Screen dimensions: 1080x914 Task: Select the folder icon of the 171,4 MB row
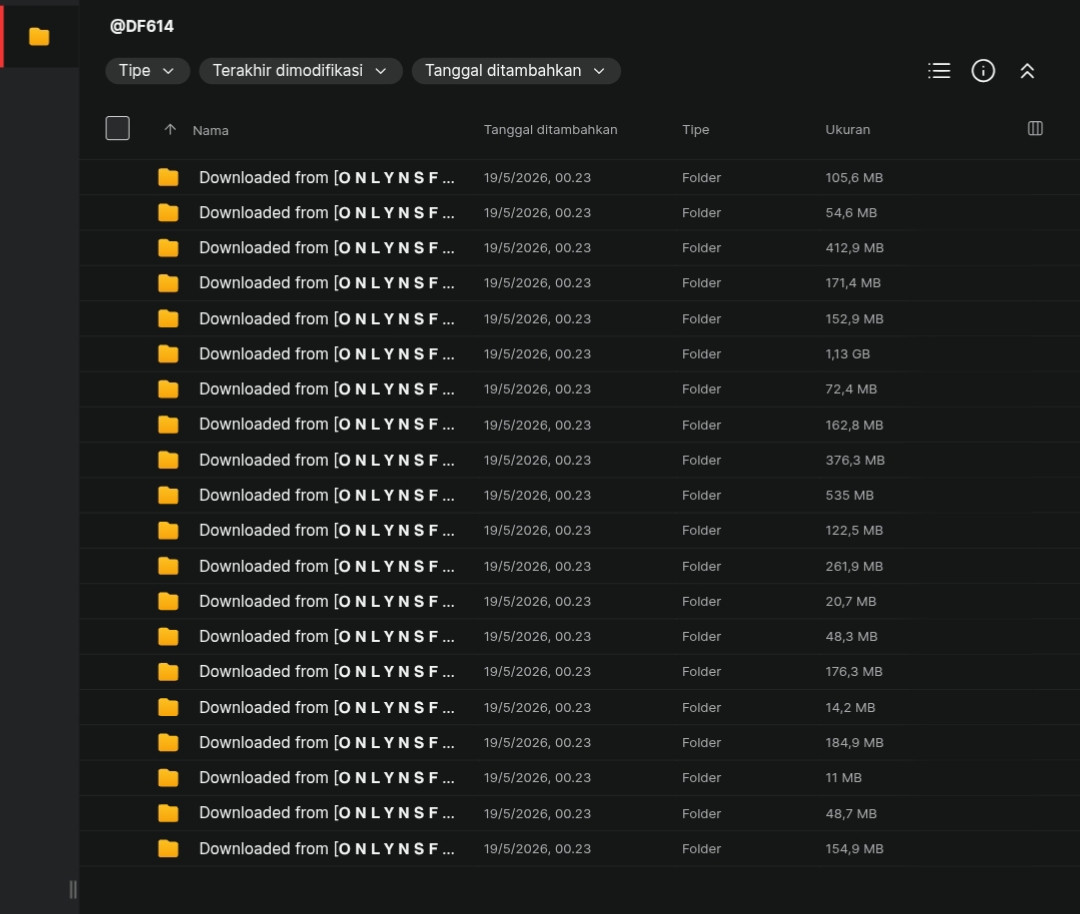168,283
